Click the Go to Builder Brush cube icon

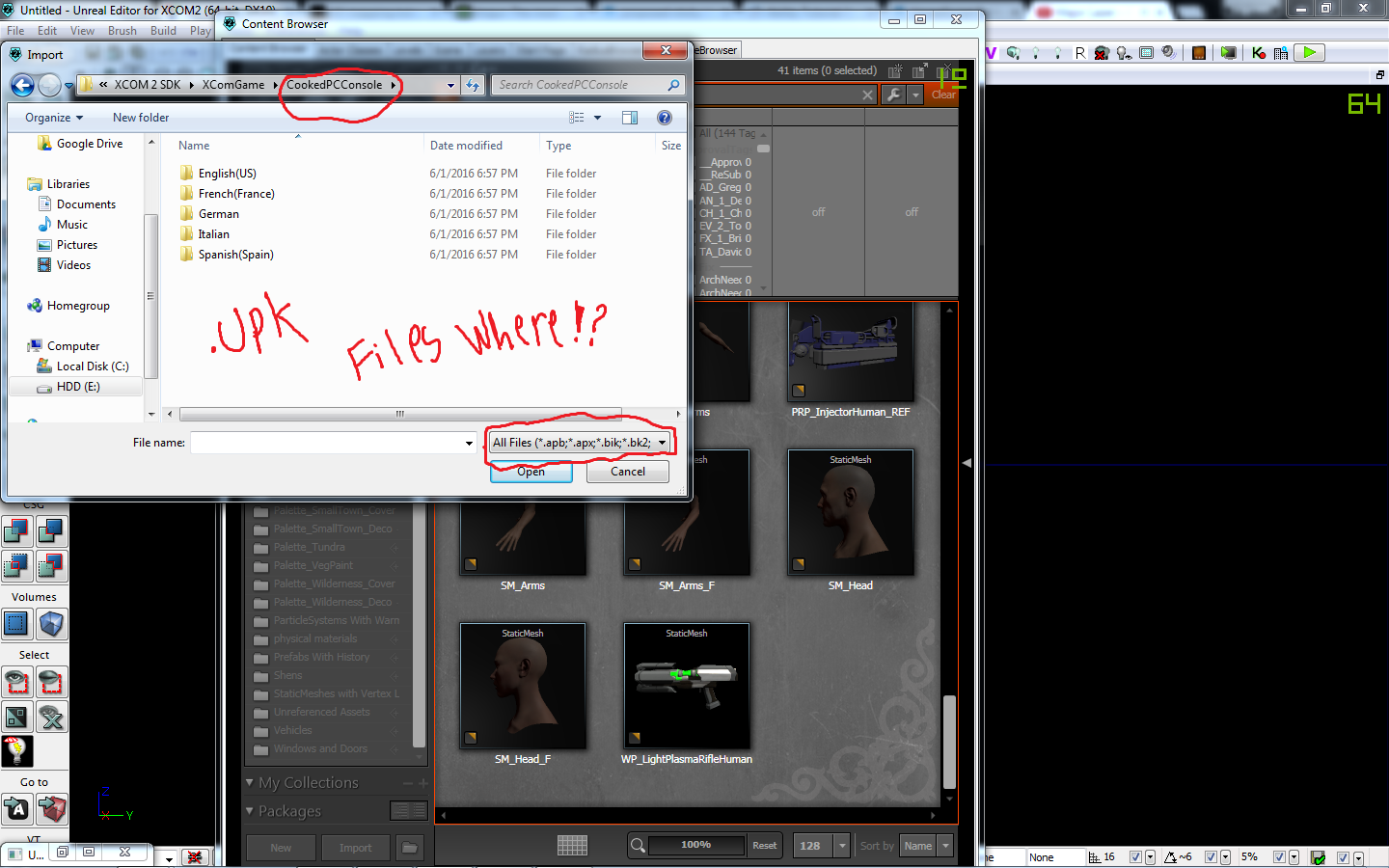(51, 809)
